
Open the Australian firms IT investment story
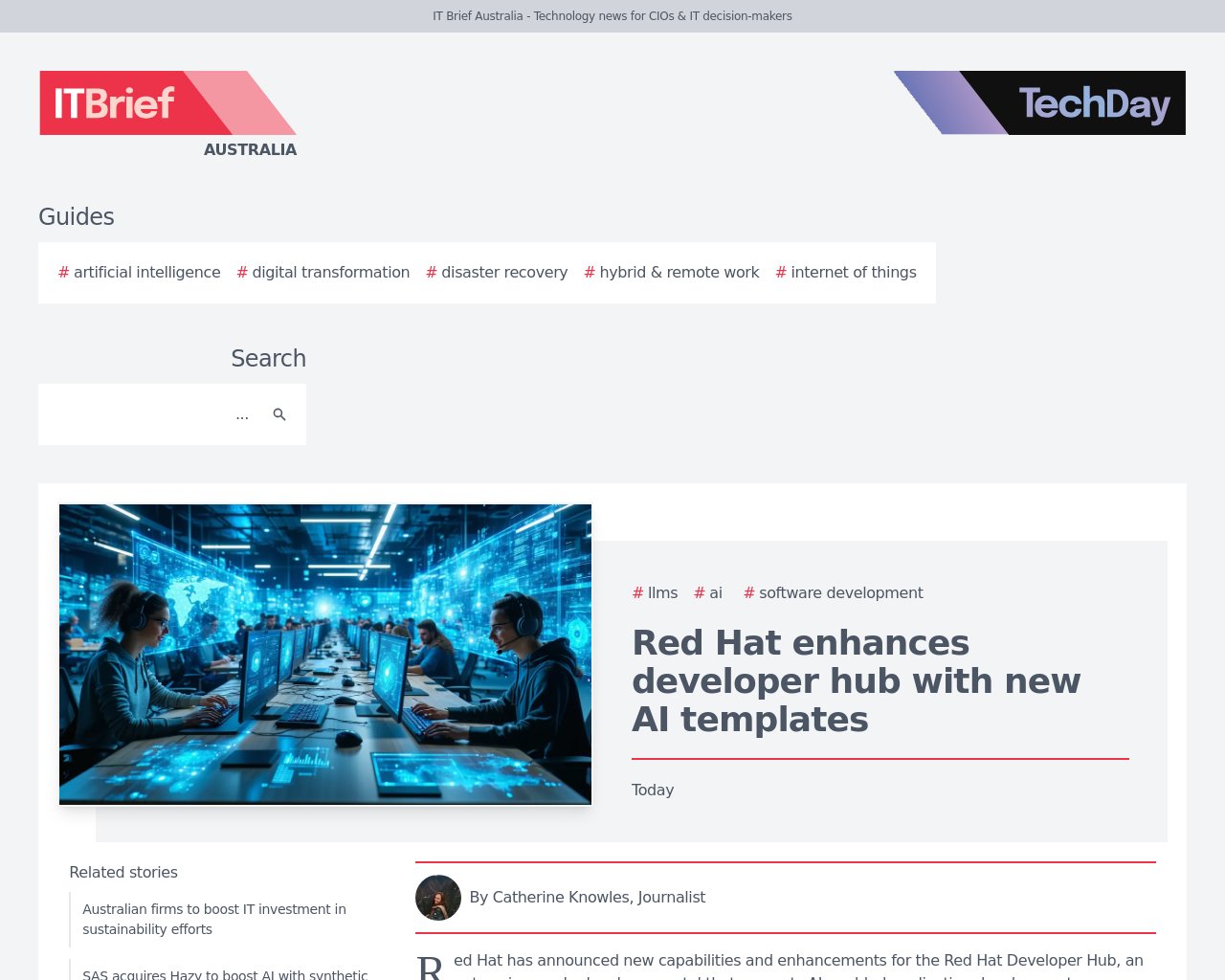[x=213, y=919]
